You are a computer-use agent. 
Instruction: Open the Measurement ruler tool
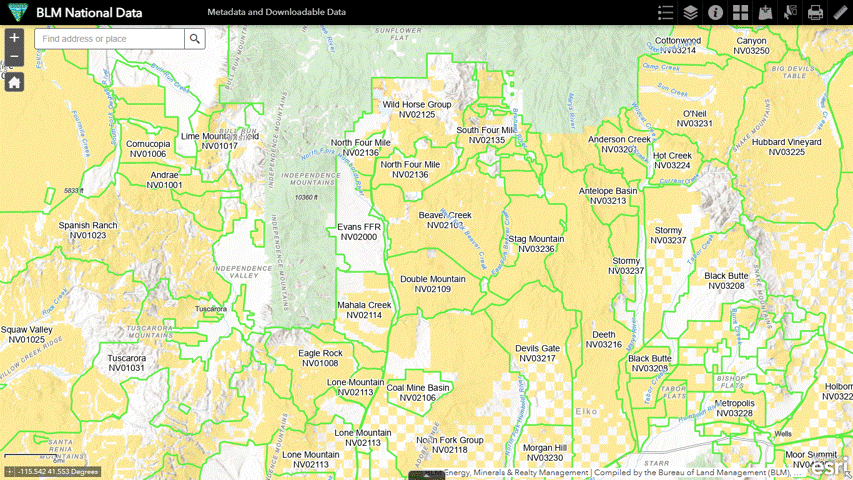tap(840, 13)
